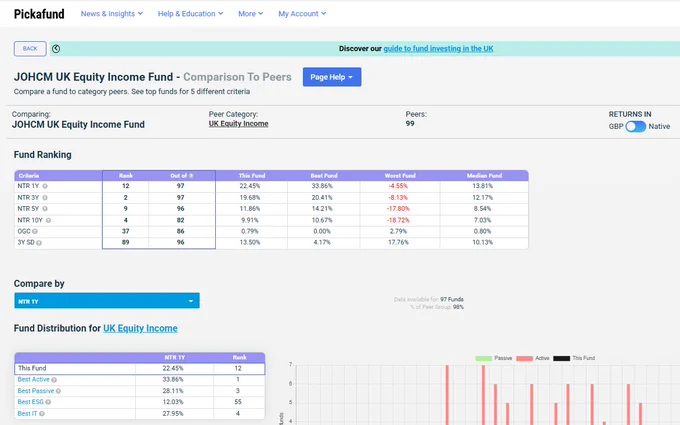Select the This Fund row in distribution table
Image resolution: width=680 pixels, height=425 pixels.
coord(140,369)
